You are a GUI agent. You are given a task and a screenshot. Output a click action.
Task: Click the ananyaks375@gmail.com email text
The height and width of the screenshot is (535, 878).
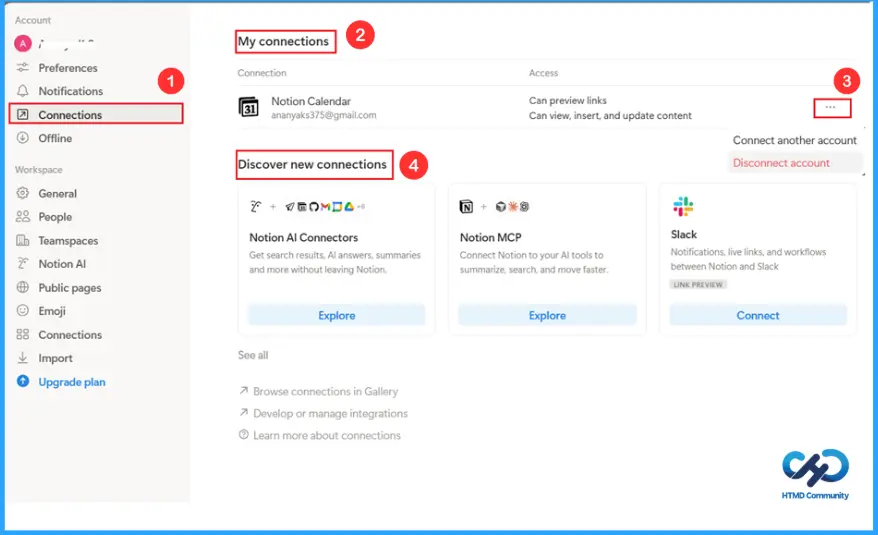point(324,115)
